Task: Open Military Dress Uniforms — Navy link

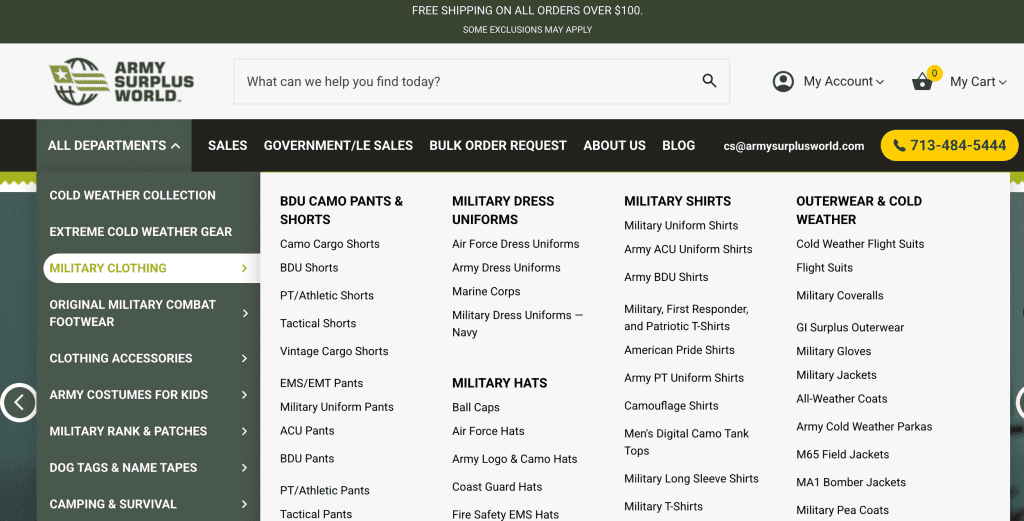Action: [517, 324]
